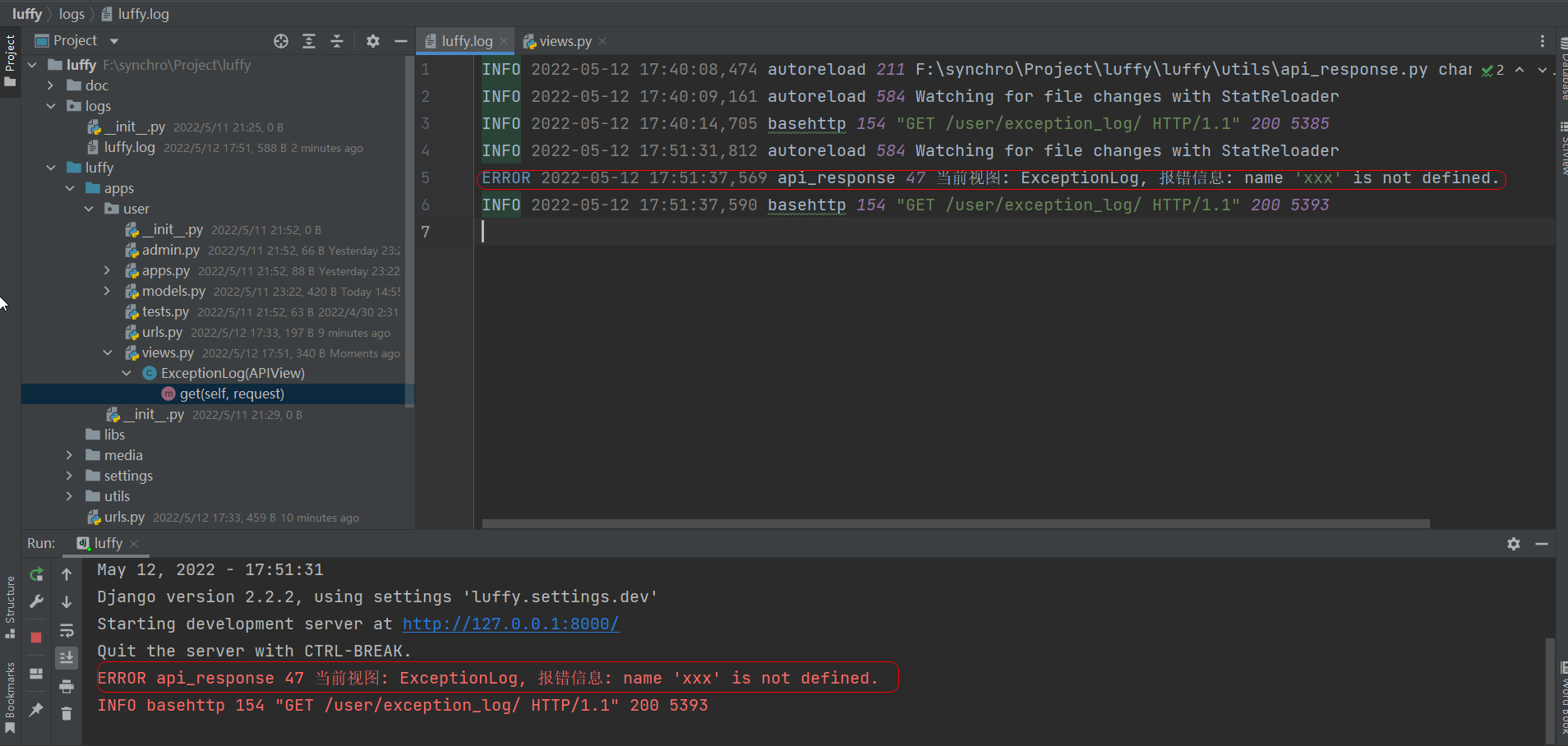The height and width of the screenshot is (746, 1568).
Task: Expand the utils folder
Action: [x=70, y=496]
